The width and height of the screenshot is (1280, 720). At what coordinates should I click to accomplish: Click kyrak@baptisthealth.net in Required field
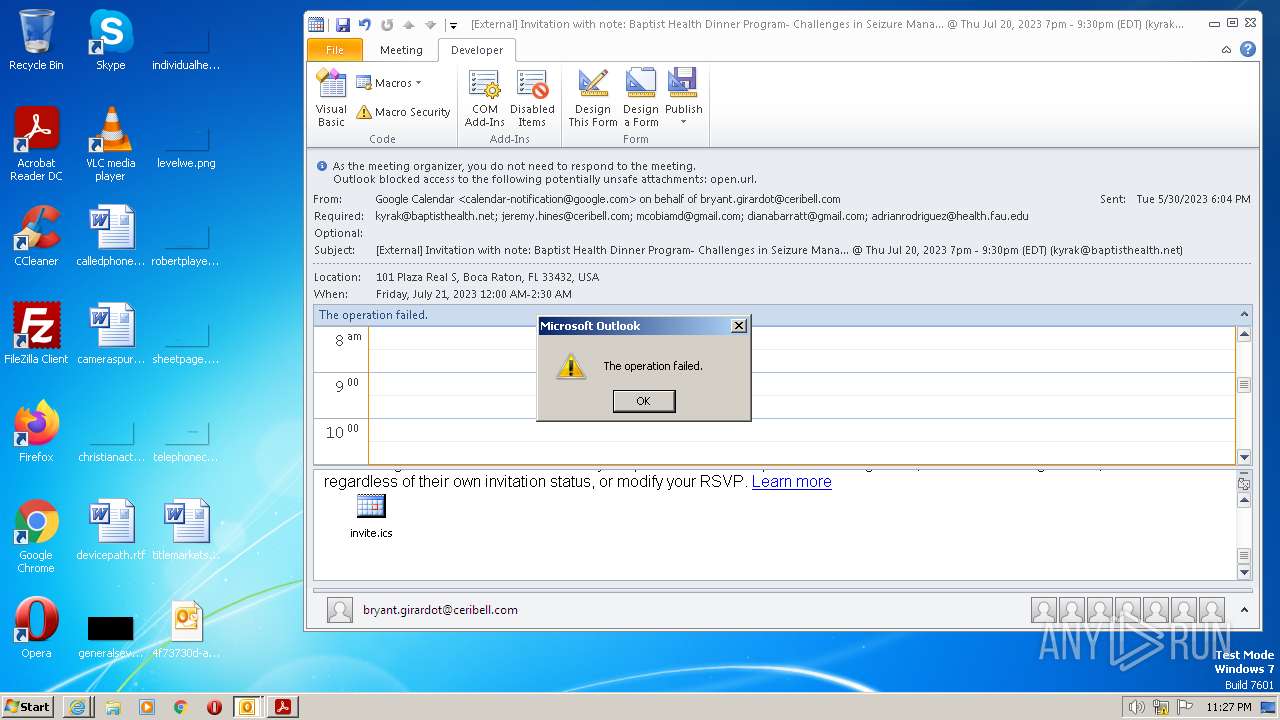(435, 216)
